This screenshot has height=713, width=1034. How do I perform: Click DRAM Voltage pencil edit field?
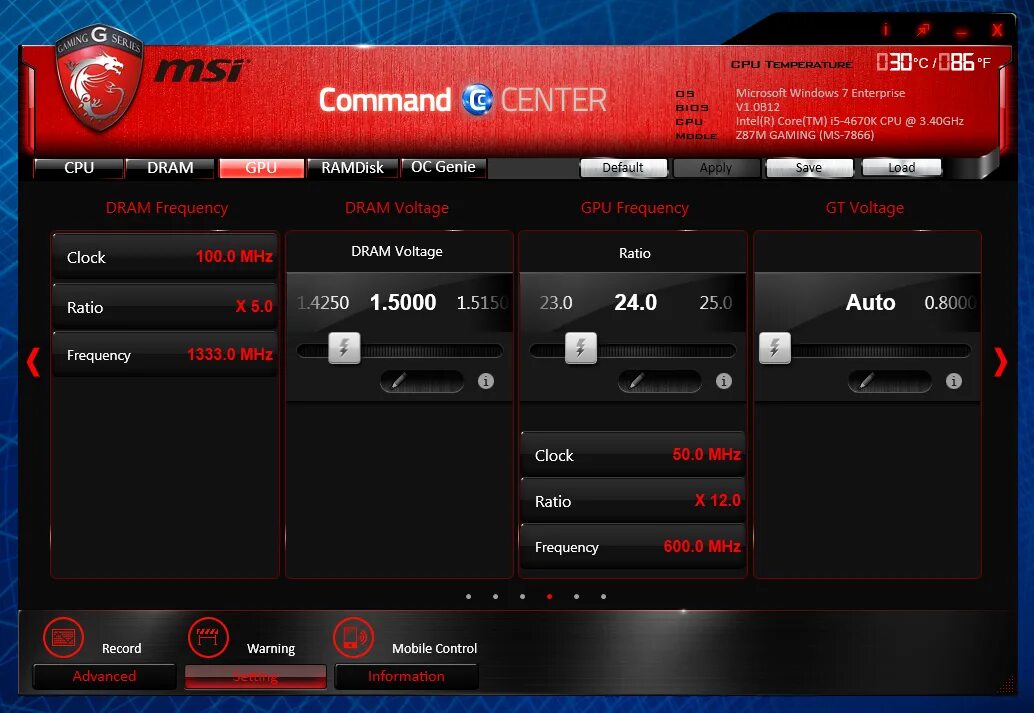[422, 381]
